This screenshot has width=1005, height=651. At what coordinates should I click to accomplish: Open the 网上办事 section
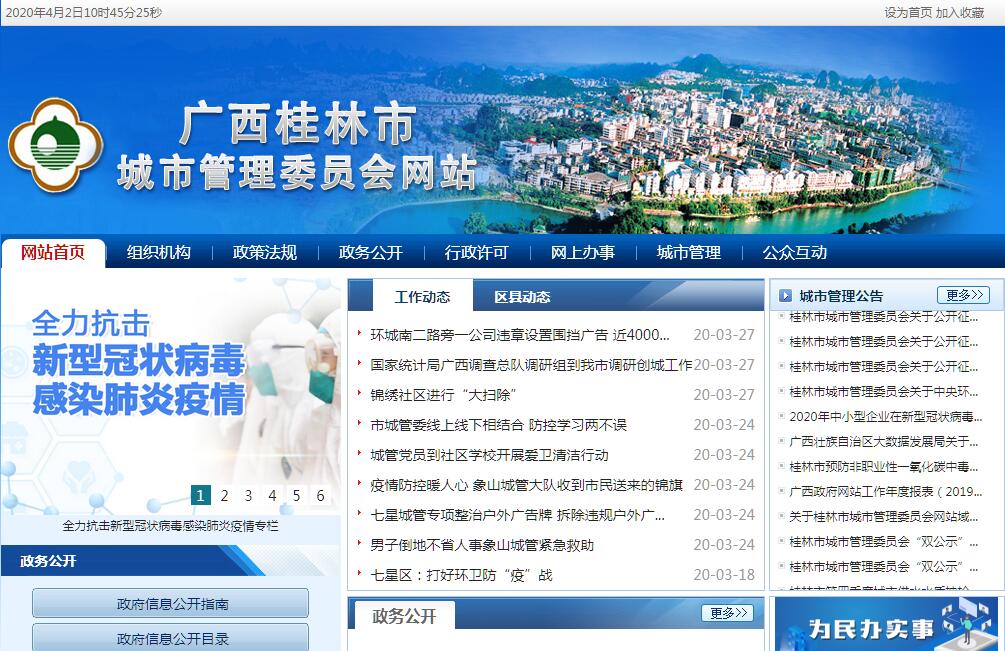(x=583, y=253)
